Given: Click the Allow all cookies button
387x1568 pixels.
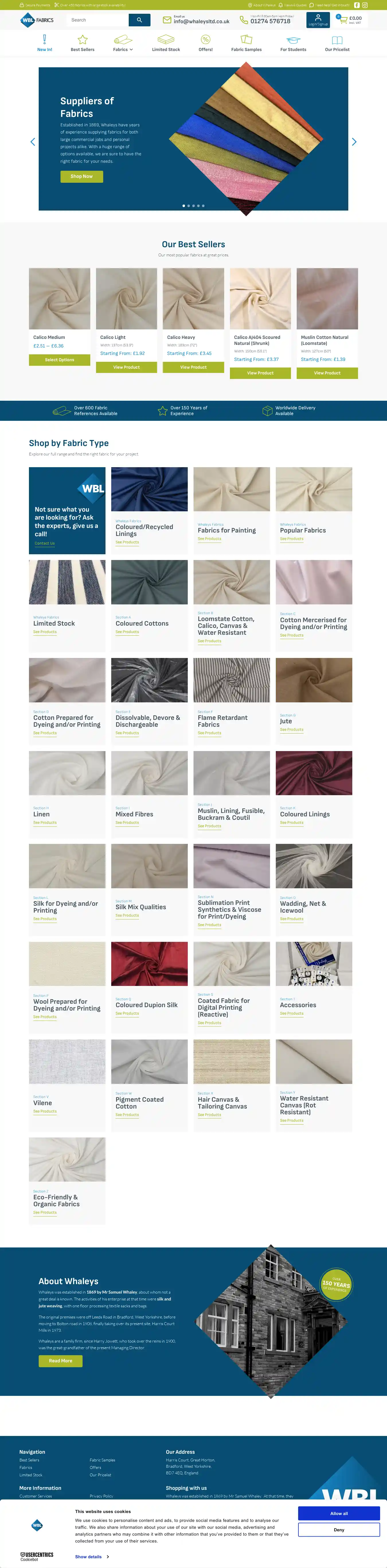Looking at the screenshot, I should tap(339, 1513).
